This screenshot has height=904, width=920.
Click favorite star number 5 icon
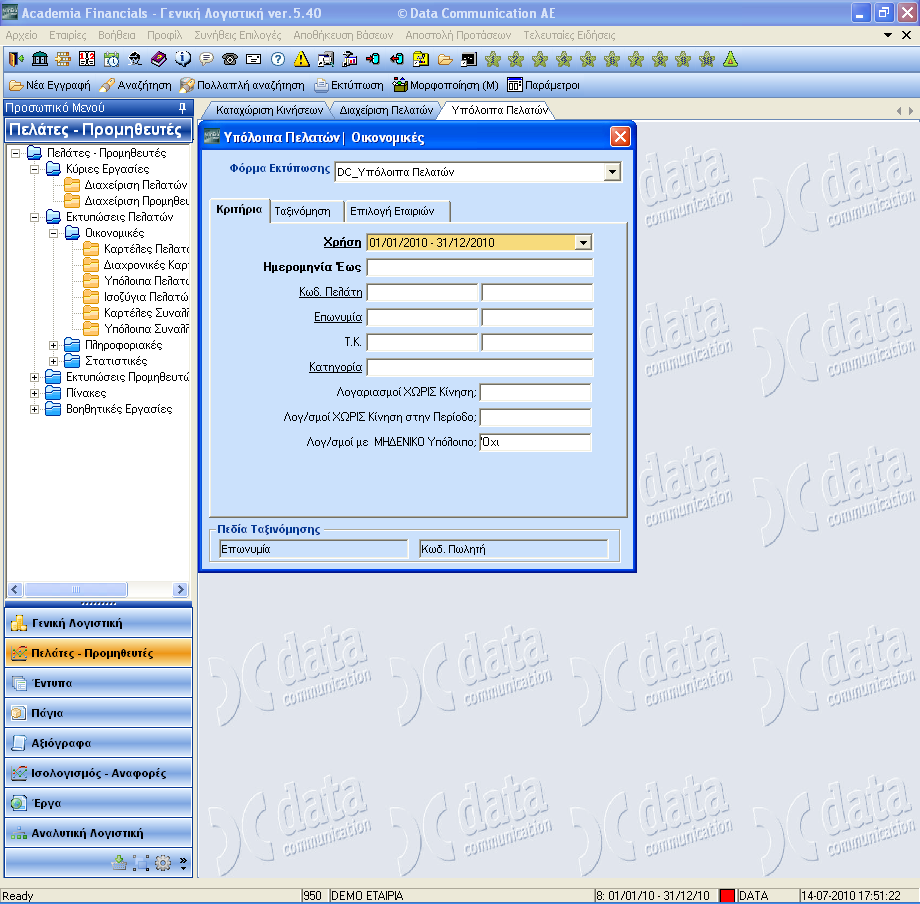coord(588,59)
